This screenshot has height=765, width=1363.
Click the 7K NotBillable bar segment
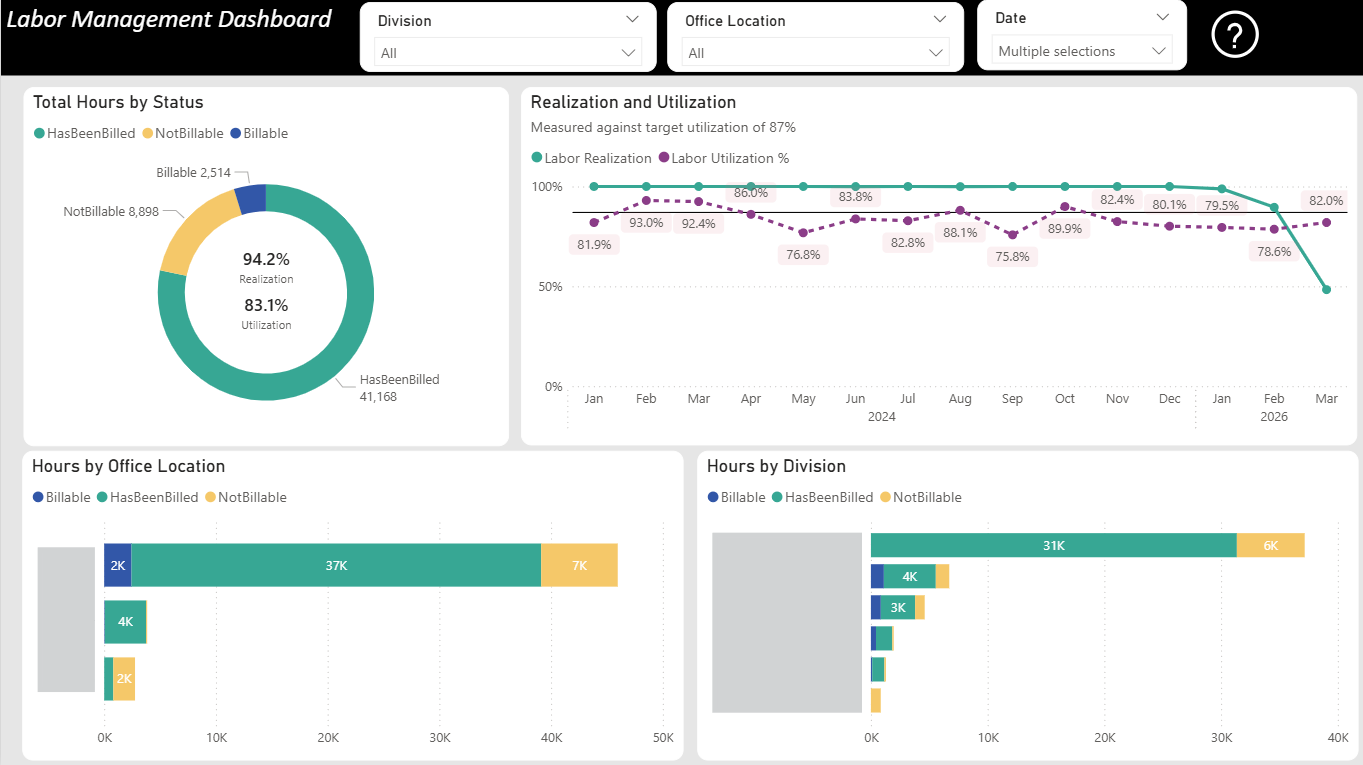tap(579, 565)
